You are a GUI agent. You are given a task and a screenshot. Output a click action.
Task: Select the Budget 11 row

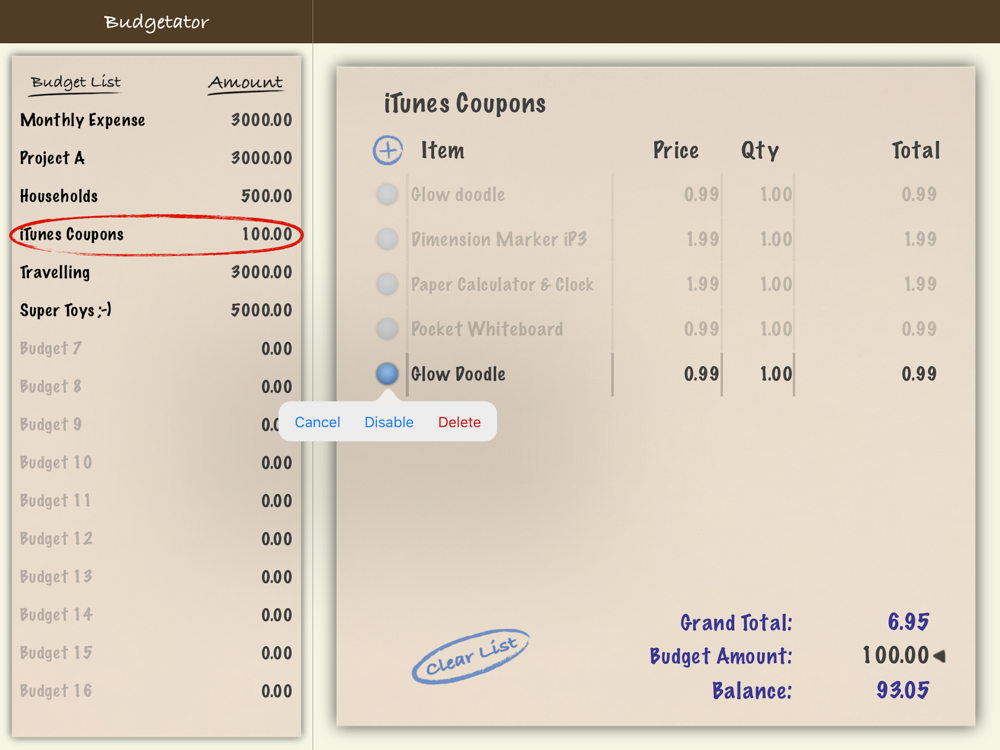tap(156, 501)
